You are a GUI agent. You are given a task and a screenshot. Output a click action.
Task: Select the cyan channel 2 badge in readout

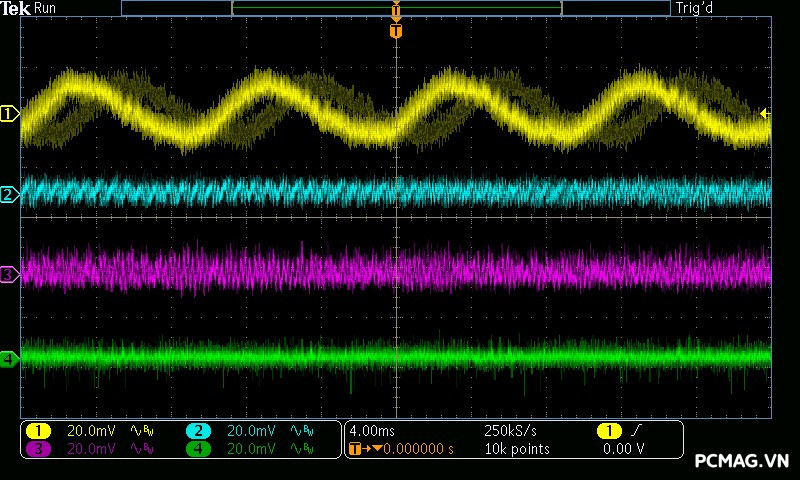click(199, 431)
